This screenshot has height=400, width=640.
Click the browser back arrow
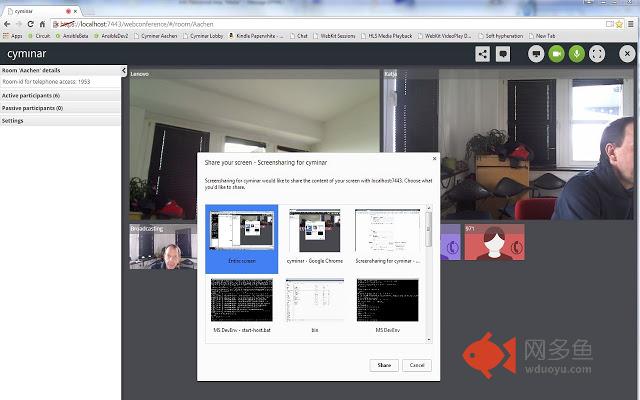point(7,24)
